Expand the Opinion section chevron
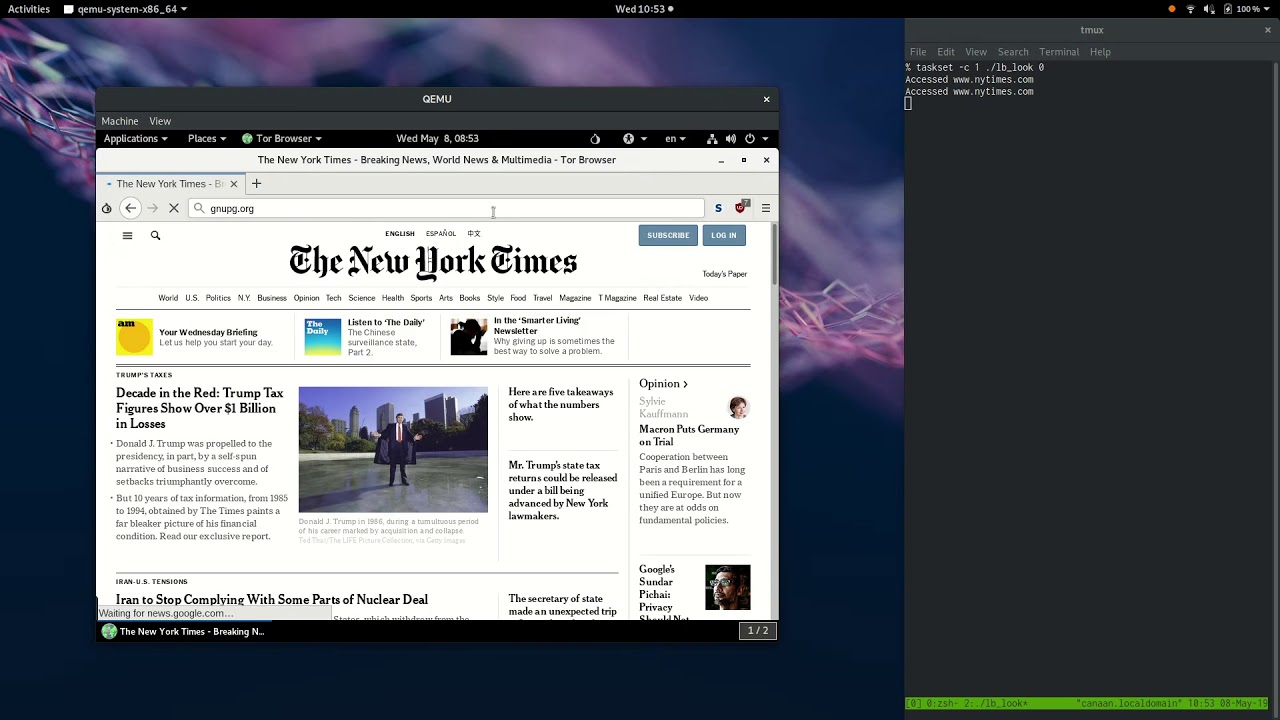Viewport: 1280px width, 720px height. [685, 384]
